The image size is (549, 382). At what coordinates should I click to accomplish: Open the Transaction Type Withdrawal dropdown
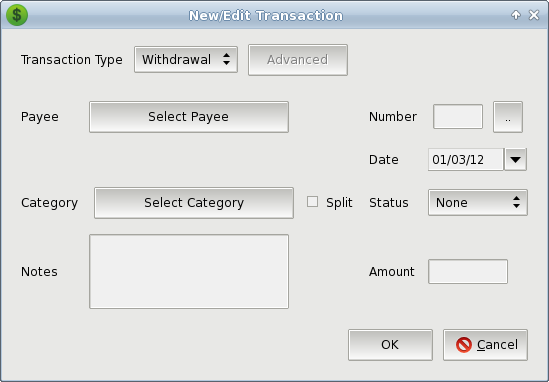[186, 60]
